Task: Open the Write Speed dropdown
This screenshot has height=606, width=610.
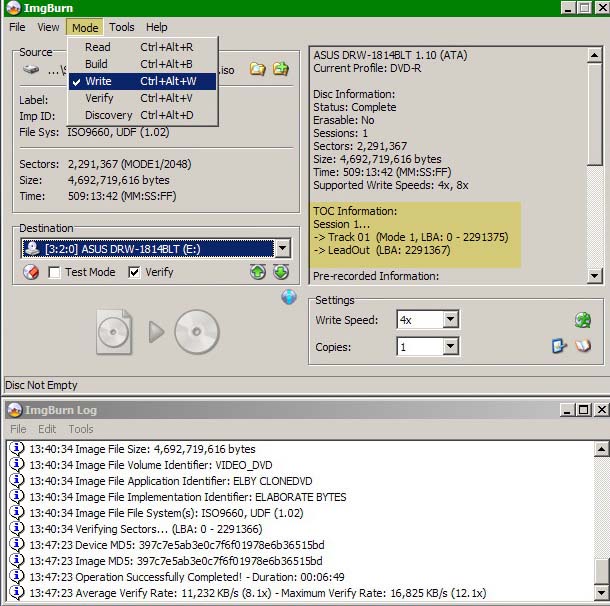Action: (x=450, y=320)
